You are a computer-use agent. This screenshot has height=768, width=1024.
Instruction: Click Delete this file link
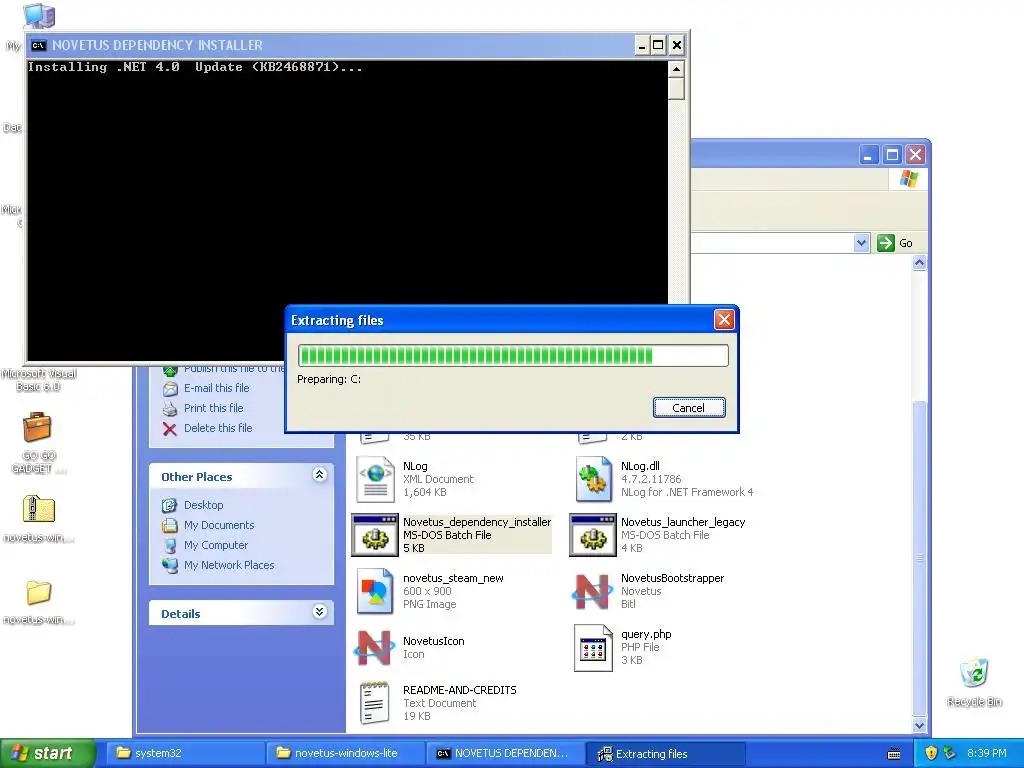pyautogui.click(x=217, y=428)
